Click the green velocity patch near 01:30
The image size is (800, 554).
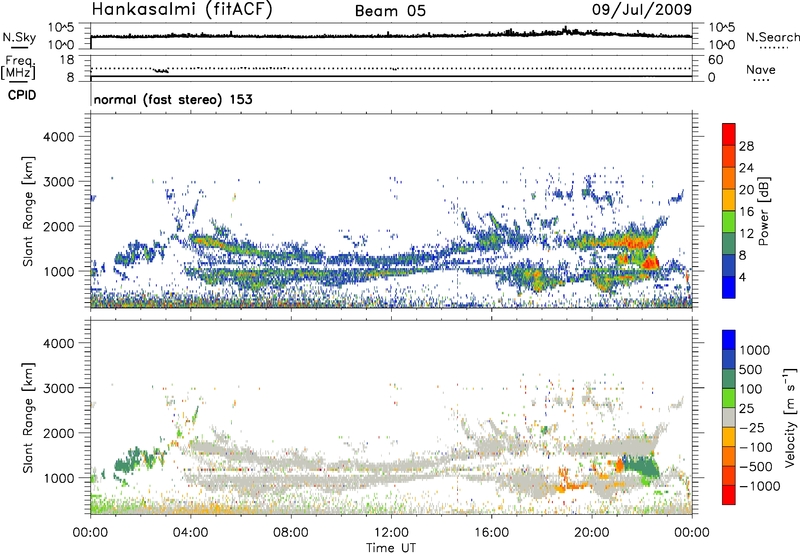pos(128,462)
